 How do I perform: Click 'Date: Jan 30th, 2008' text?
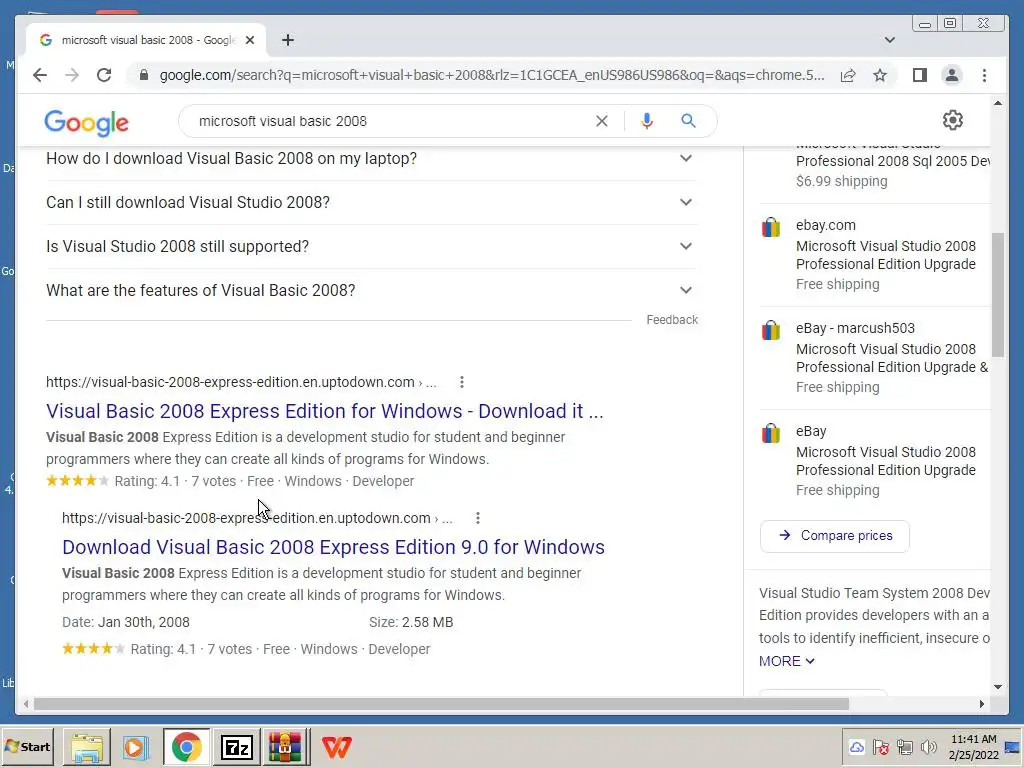pos(126,622)
